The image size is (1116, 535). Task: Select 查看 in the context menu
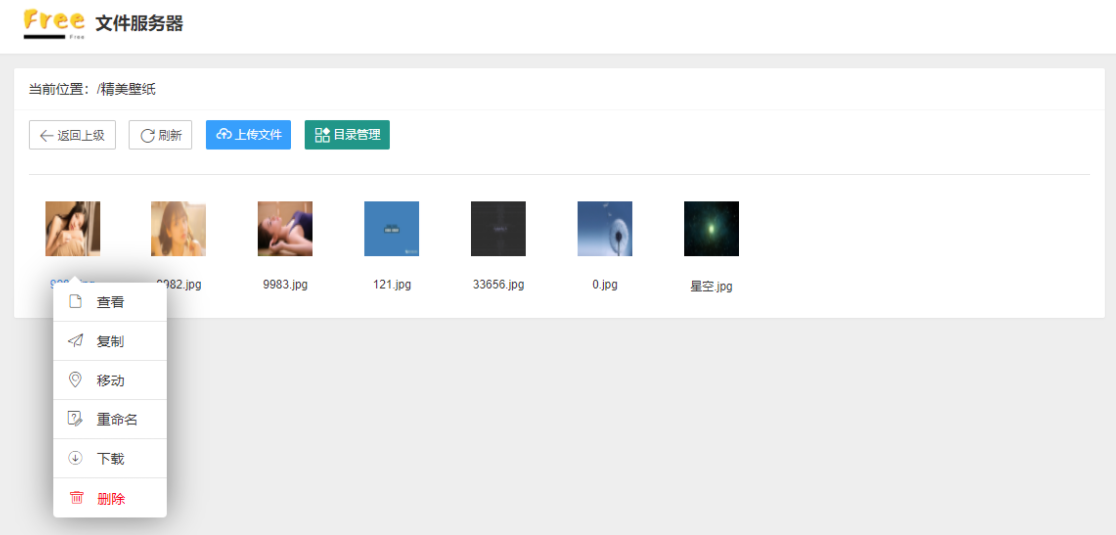pyautogui.click(x=110, y=302)
